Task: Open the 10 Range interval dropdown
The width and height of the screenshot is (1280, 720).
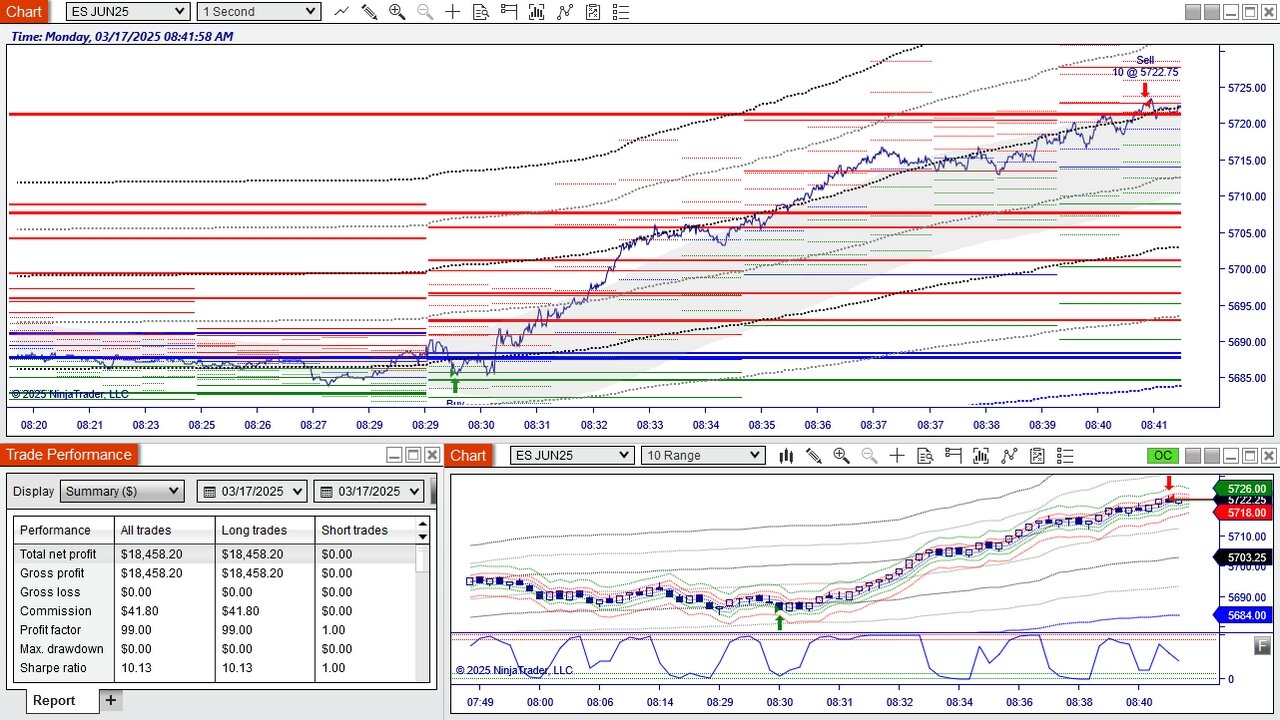Action: (x=703, y=455)
